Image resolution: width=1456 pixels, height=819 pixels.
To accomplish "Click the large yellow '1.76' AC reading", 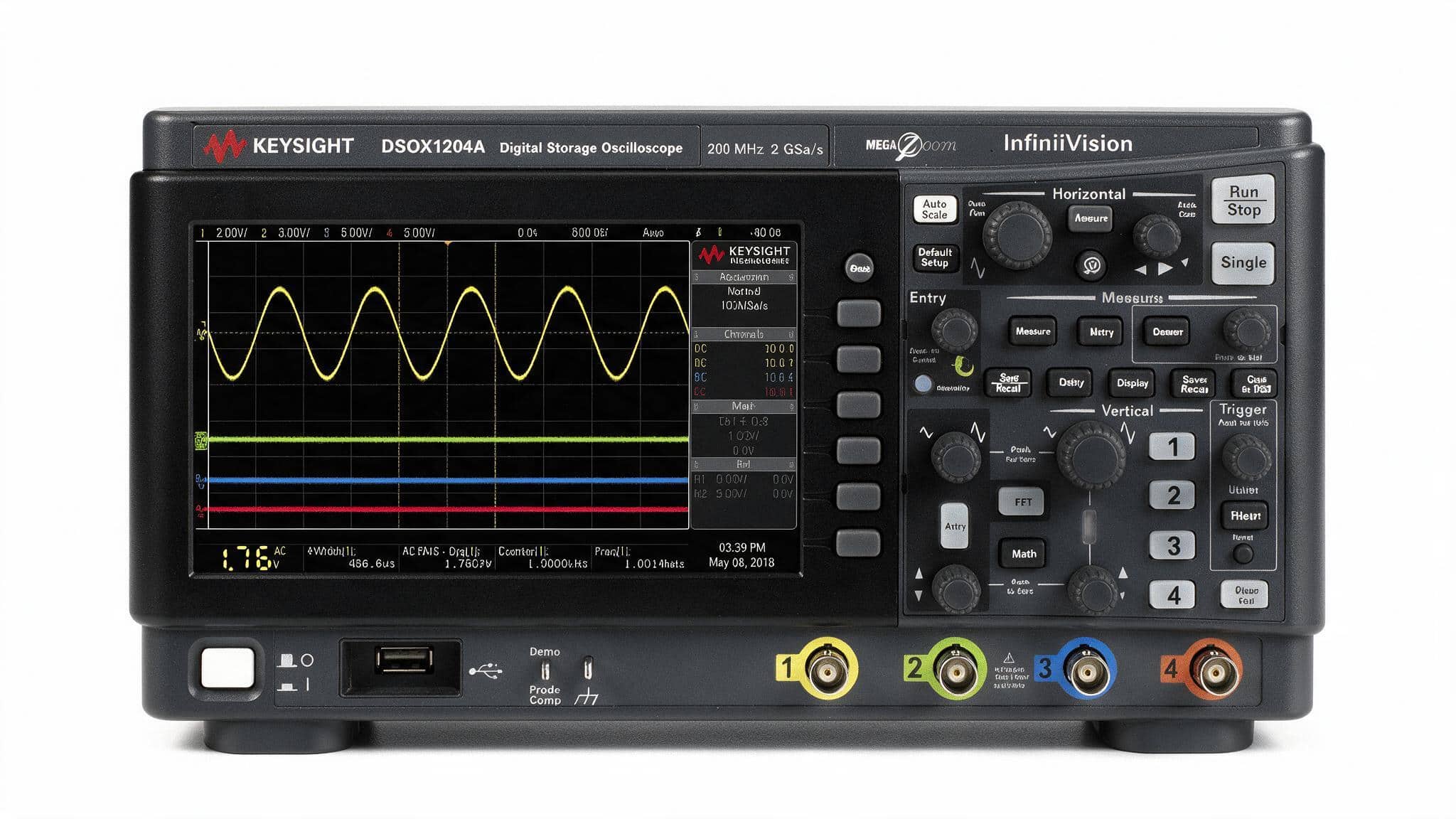I will [x=245, y=558].
